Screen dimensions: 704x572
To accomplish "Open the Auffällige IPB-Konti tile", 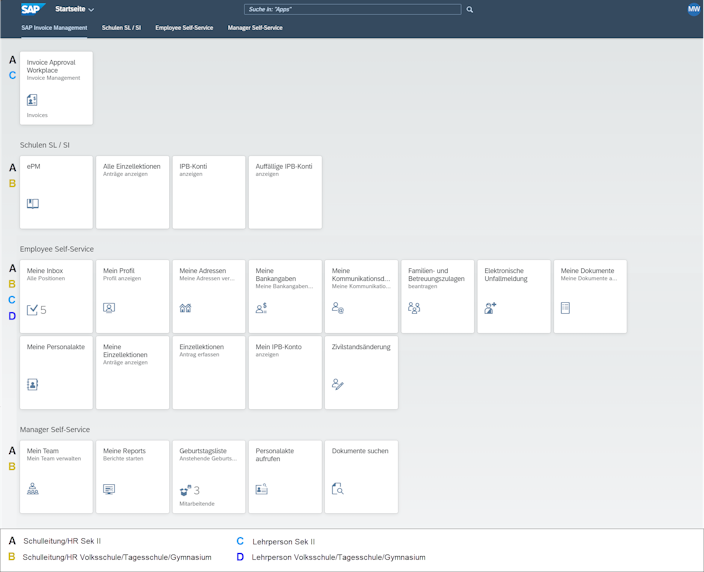I will 285,192.
